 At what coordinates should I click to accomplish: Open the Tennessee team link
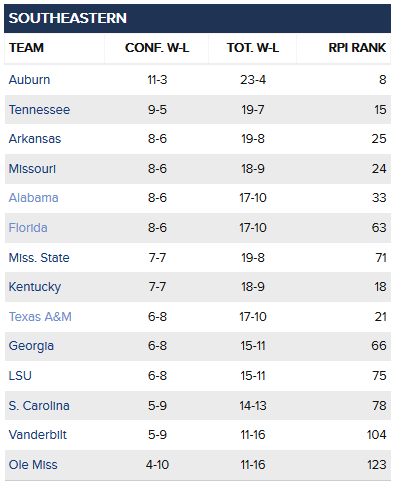39,110
